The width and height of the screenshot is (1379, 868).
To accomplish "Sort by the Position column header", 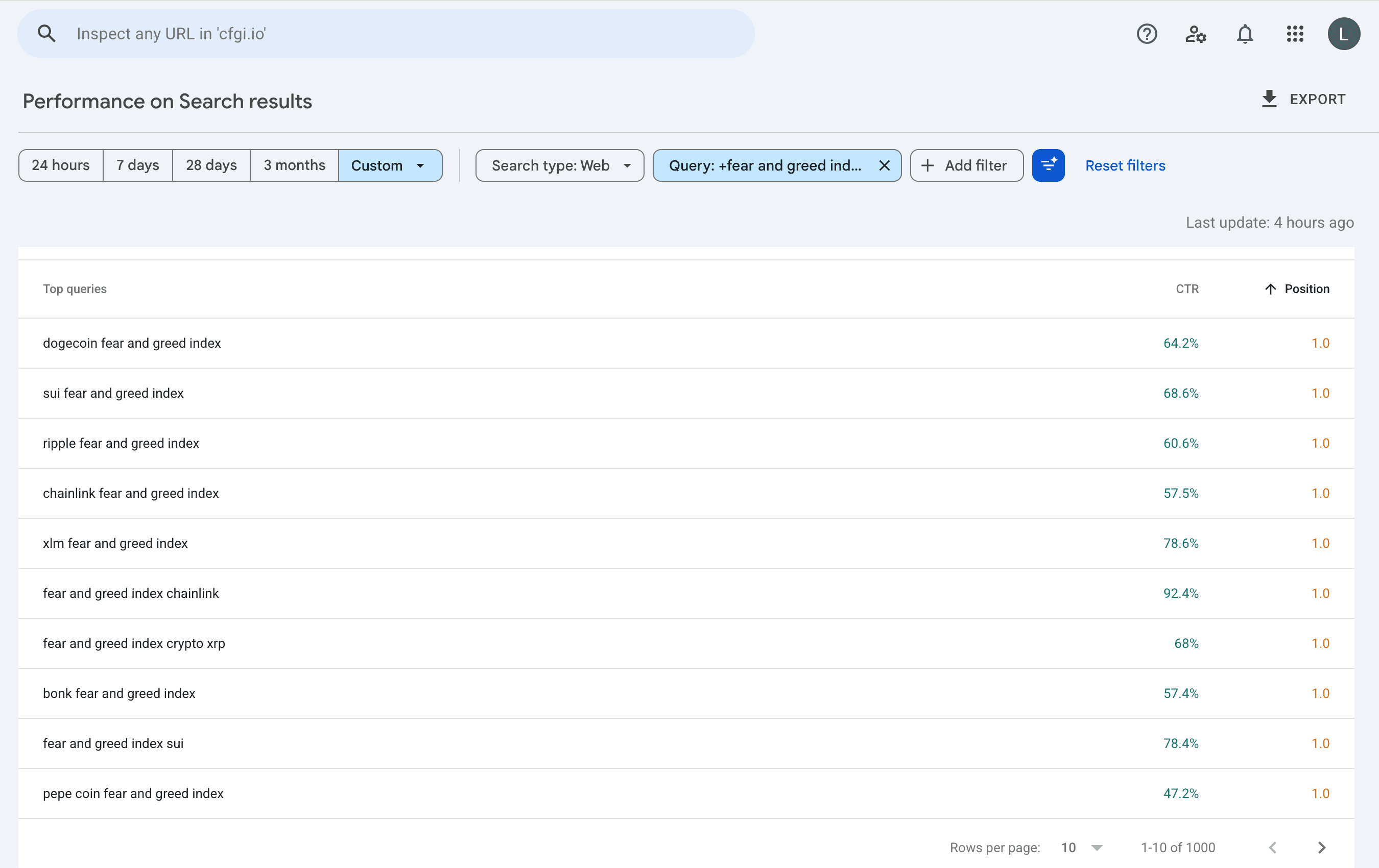I will tap(1297, 288).
